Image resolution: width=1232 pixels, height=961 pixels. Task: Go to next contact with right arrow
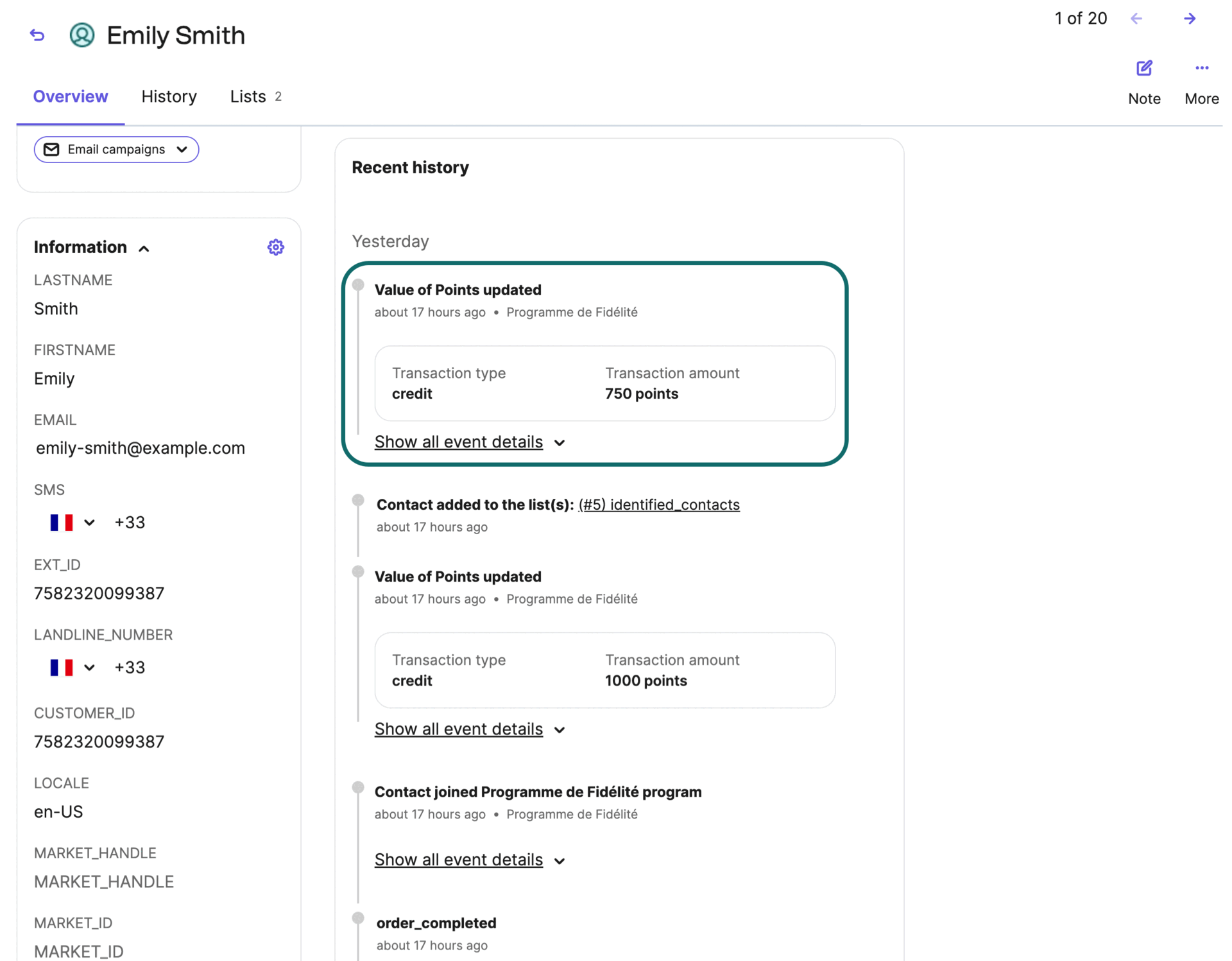1189,19
